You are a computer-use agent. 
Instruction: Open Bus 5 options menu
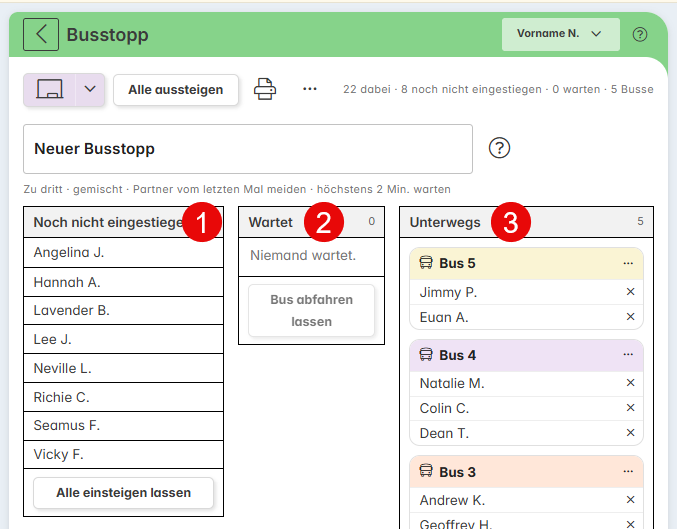[628, 263]
